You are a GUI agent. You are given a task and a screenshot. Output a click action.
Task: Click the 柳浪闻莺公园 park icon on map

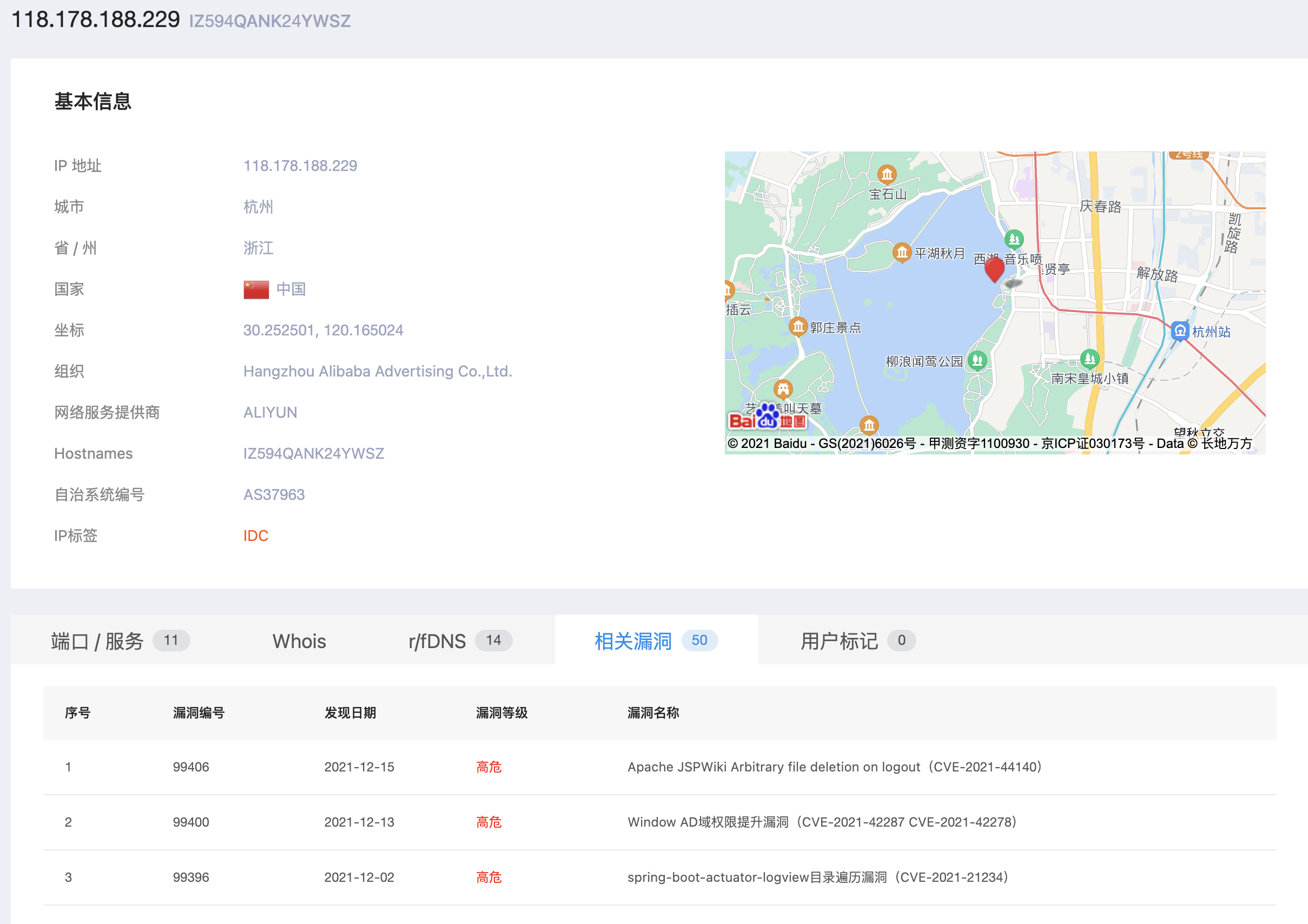point(977,360)
